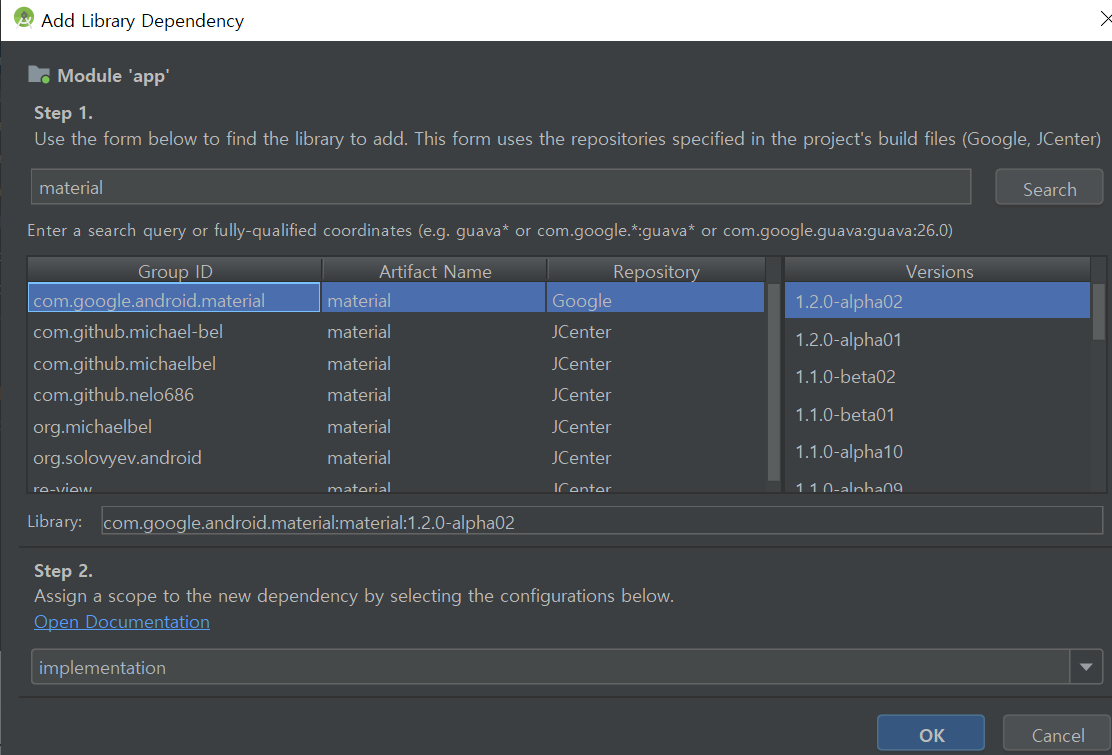
Task: Confirm with the OK button
Action: (x=930, y=734)
